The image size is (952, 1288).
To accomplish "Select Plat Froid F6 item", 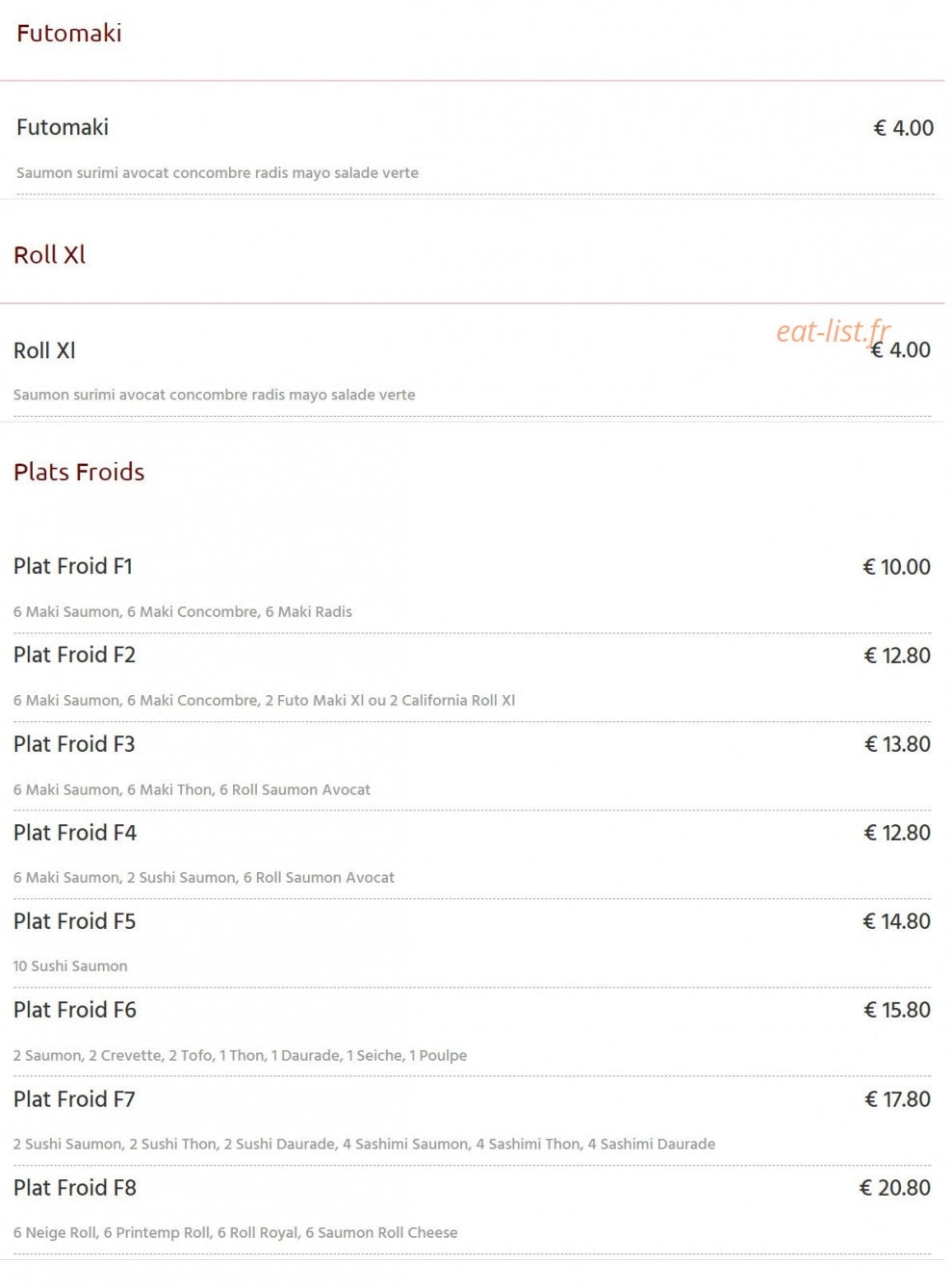I will coord(75,1010).
